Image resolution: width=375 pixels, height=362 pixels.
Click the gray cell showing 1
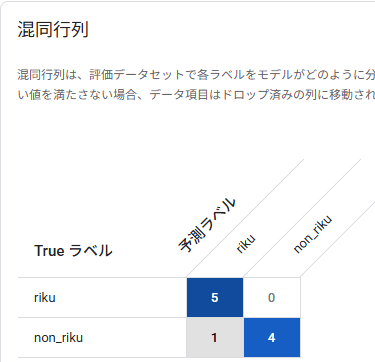click(215, 338)
